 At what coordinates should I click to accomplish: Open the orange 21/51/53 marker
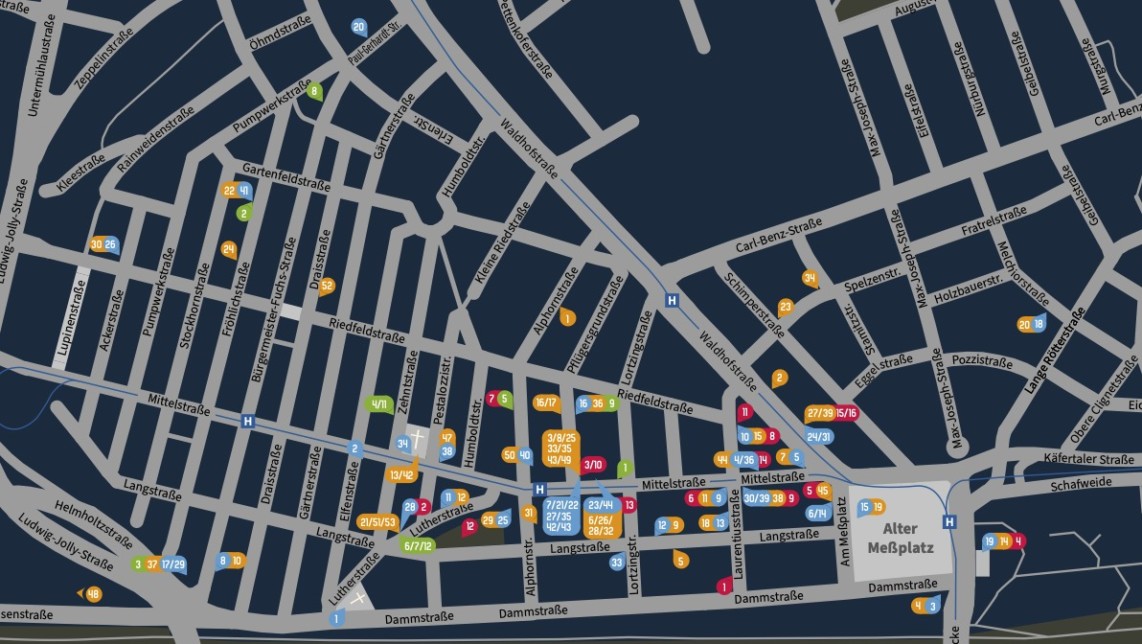(378, 521)
